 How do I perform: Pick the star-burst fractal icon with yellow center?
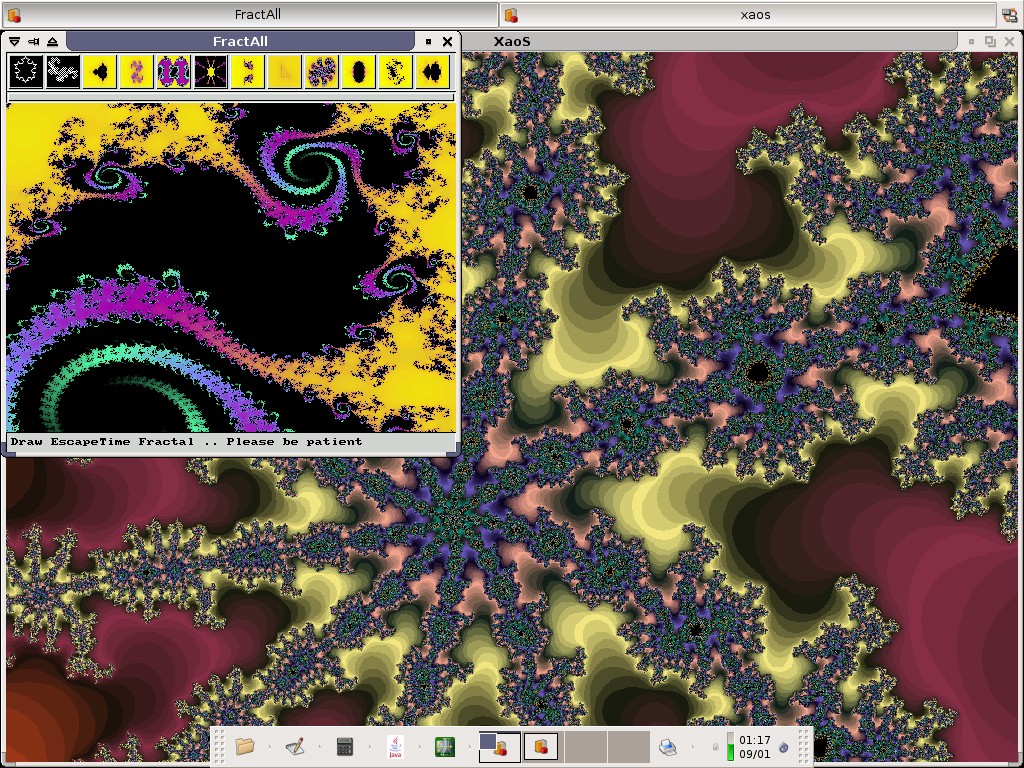(211, 72)
